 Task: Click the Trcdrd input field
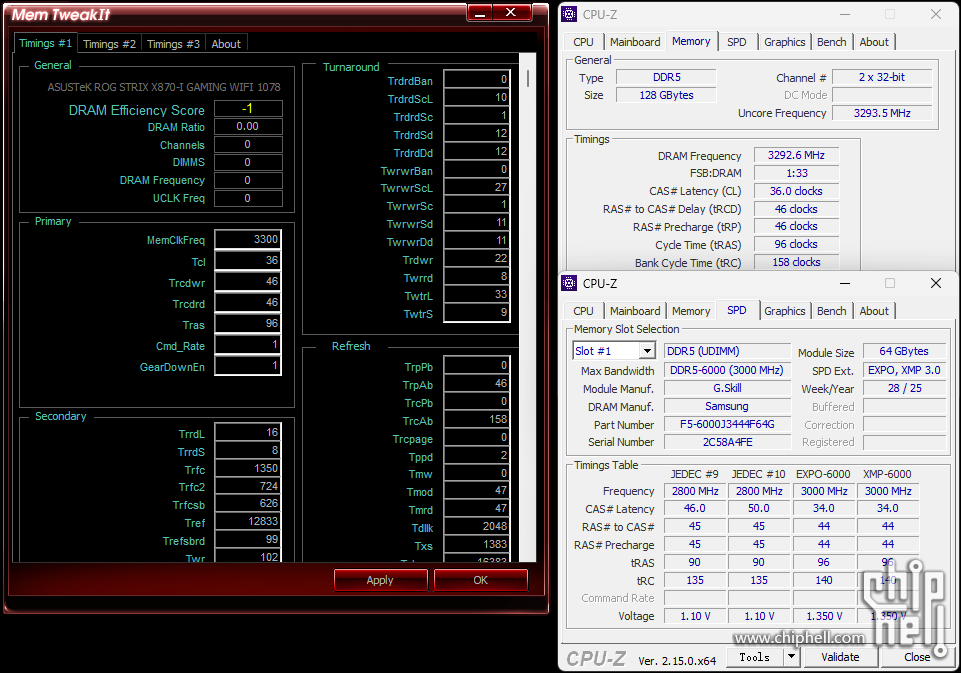[x=248, y=302]
